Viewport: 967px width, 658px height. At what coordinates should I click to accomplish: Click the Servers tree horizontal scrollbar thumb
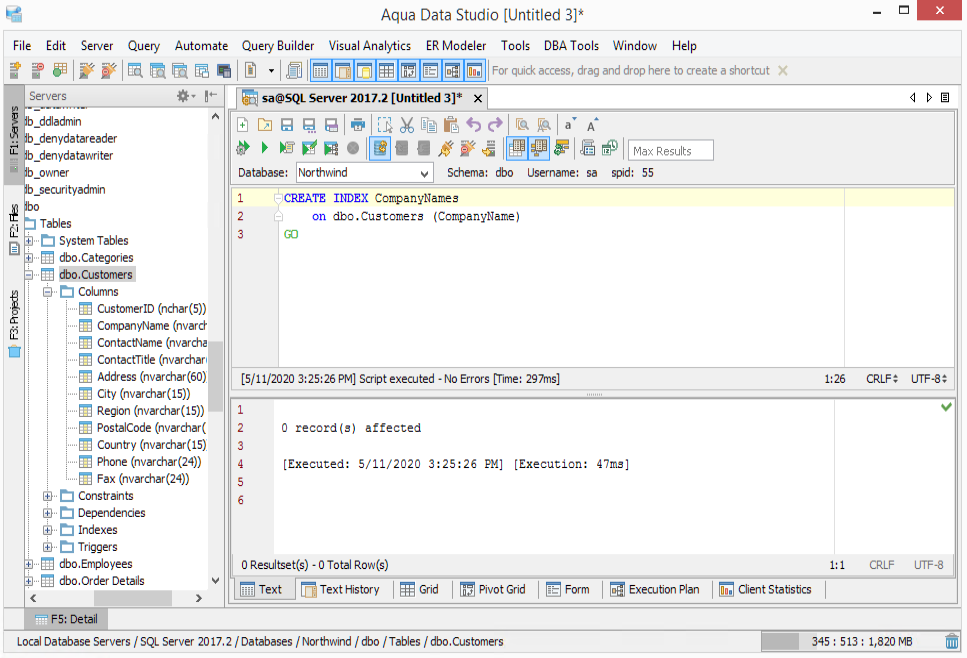[133, 598]
